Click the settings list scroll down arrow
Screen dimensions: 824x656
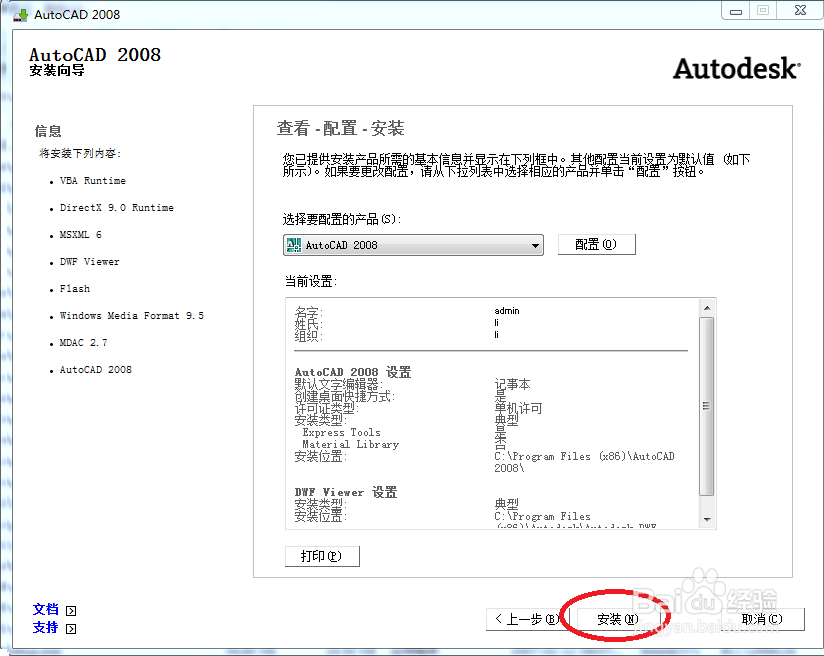(x=707, y=520)
